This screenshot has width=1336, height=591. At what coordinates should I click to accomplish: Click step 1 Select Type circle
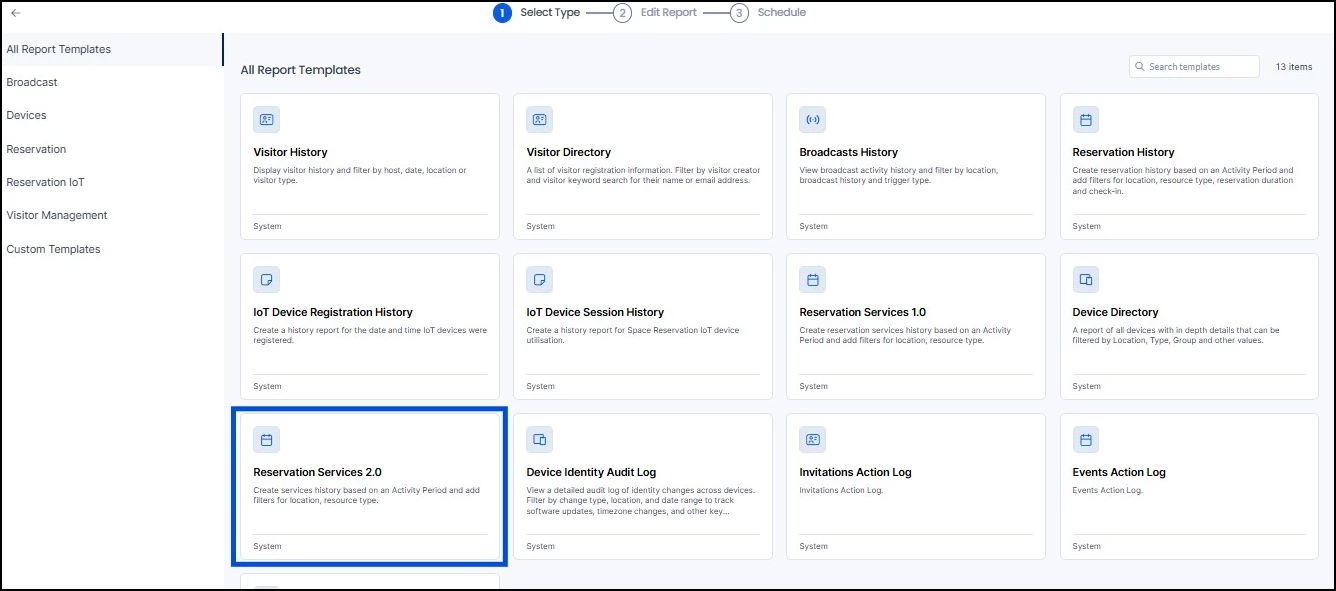[x=502, y=13]
